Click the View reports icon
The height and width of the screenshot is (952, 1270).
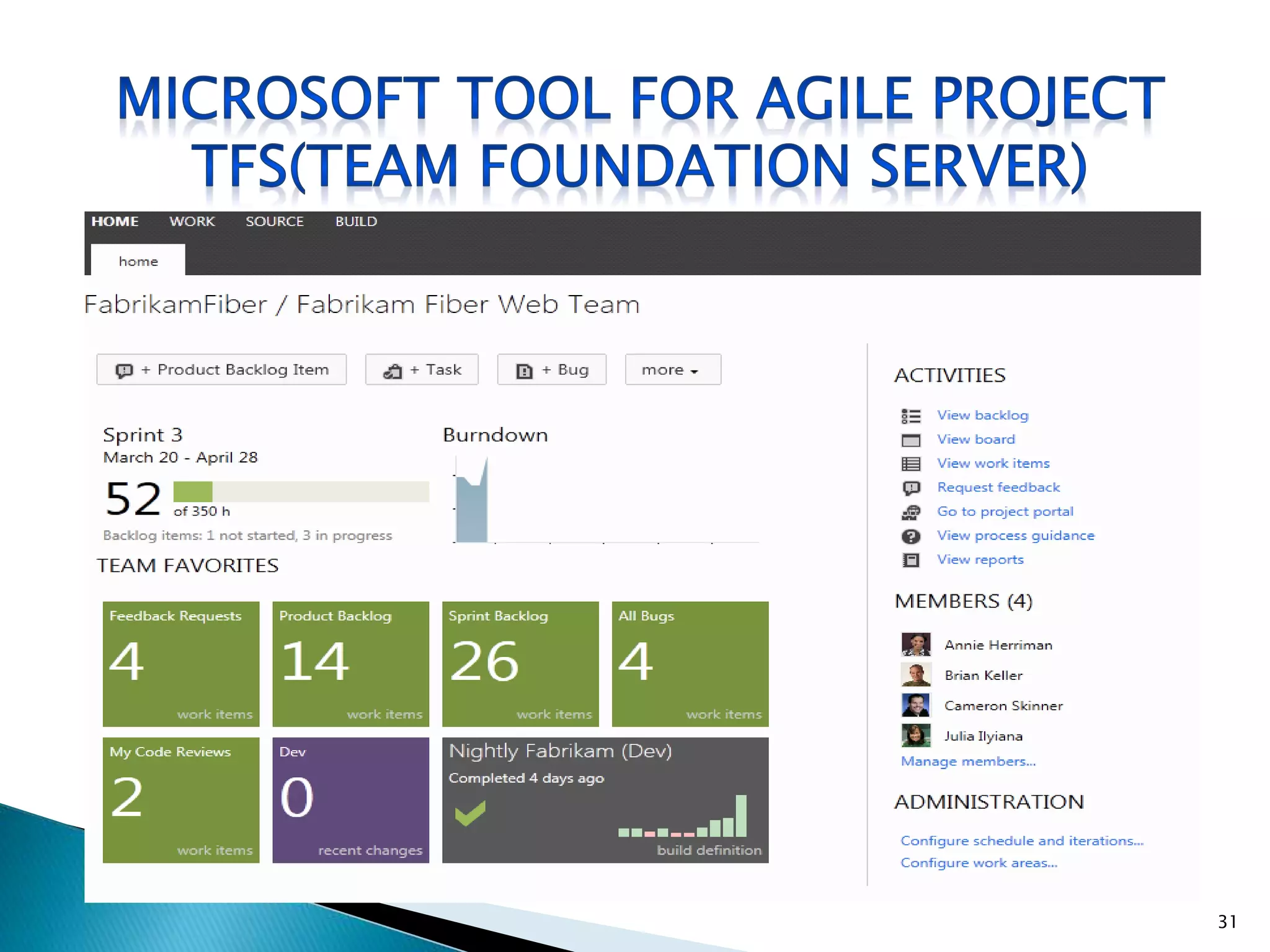[x=910, y=560]
